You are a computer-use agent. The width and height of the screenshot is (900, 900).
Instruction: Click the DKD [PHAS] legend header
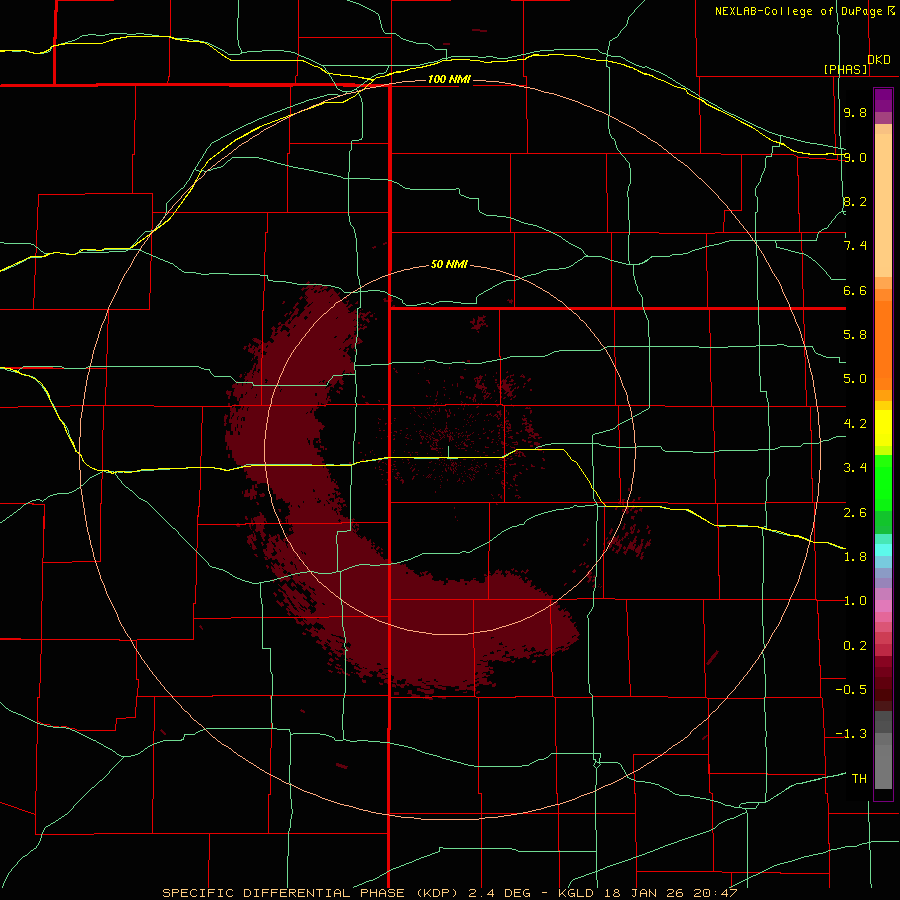[x=856, y=64]
